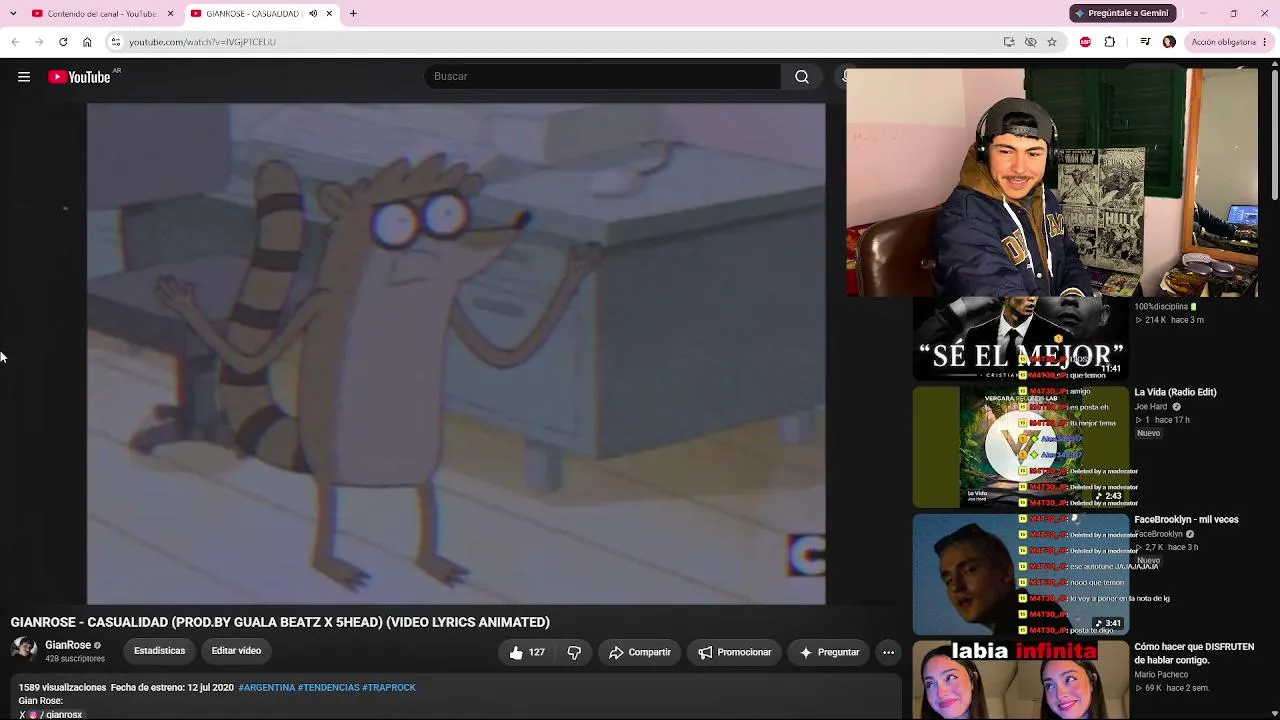Bookmark this page with the star icon
Image resolution: width=1280 pixels, height=720 pixels.
click(x=1052, y=42)
